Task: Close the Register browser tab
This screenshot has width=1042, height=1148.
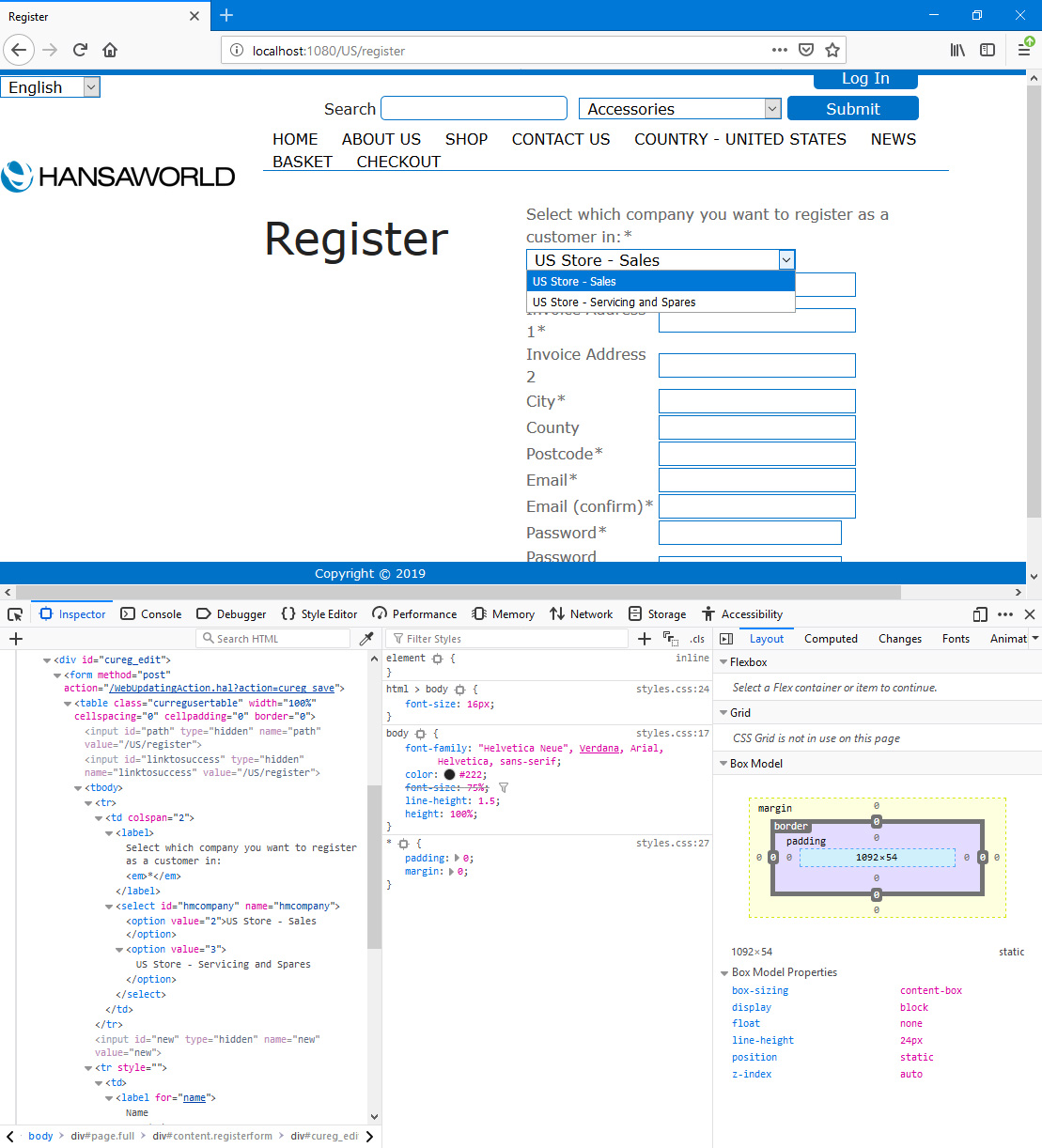Action: [194, 16]
